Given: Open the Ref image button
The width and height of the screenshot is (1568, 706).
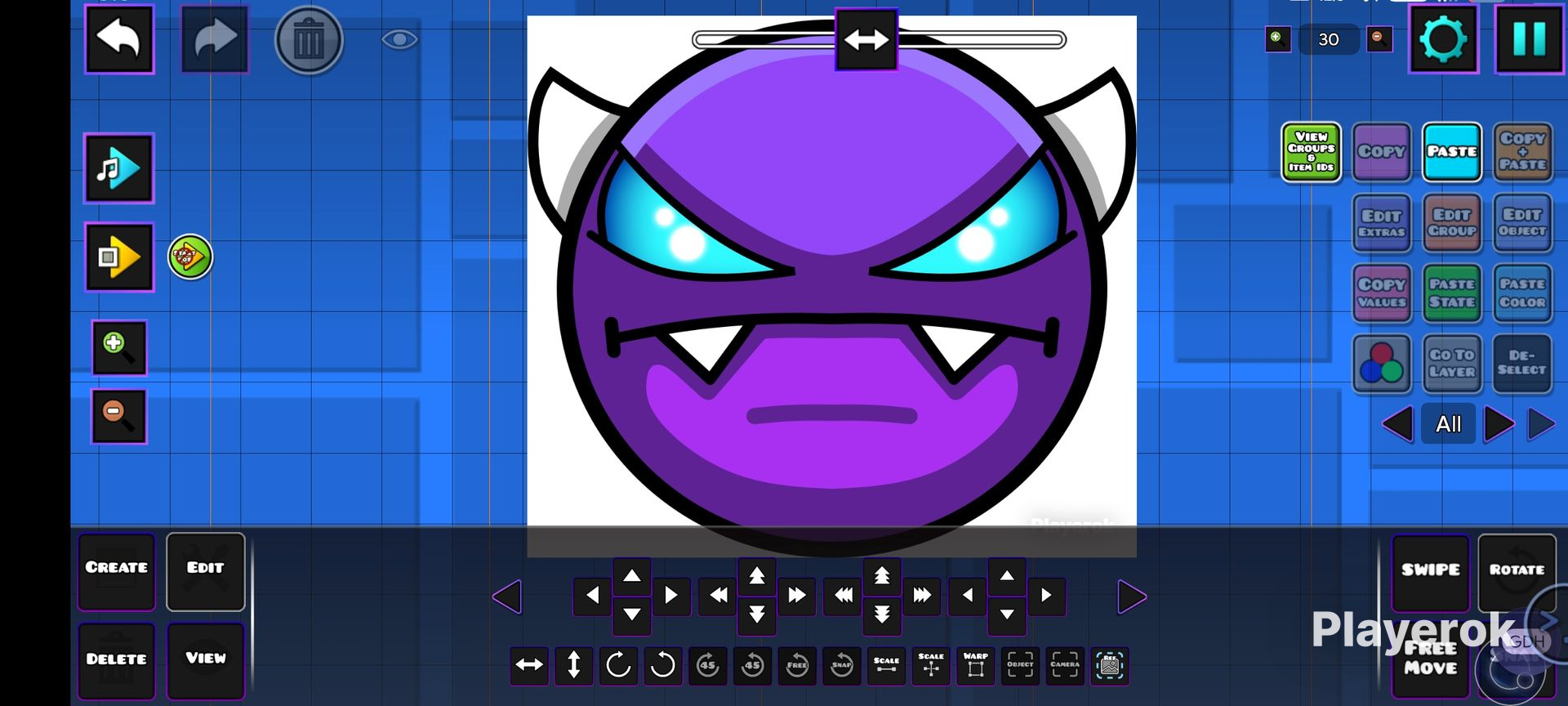Looking at the screenshot, I should click(x=1110, y=665).
